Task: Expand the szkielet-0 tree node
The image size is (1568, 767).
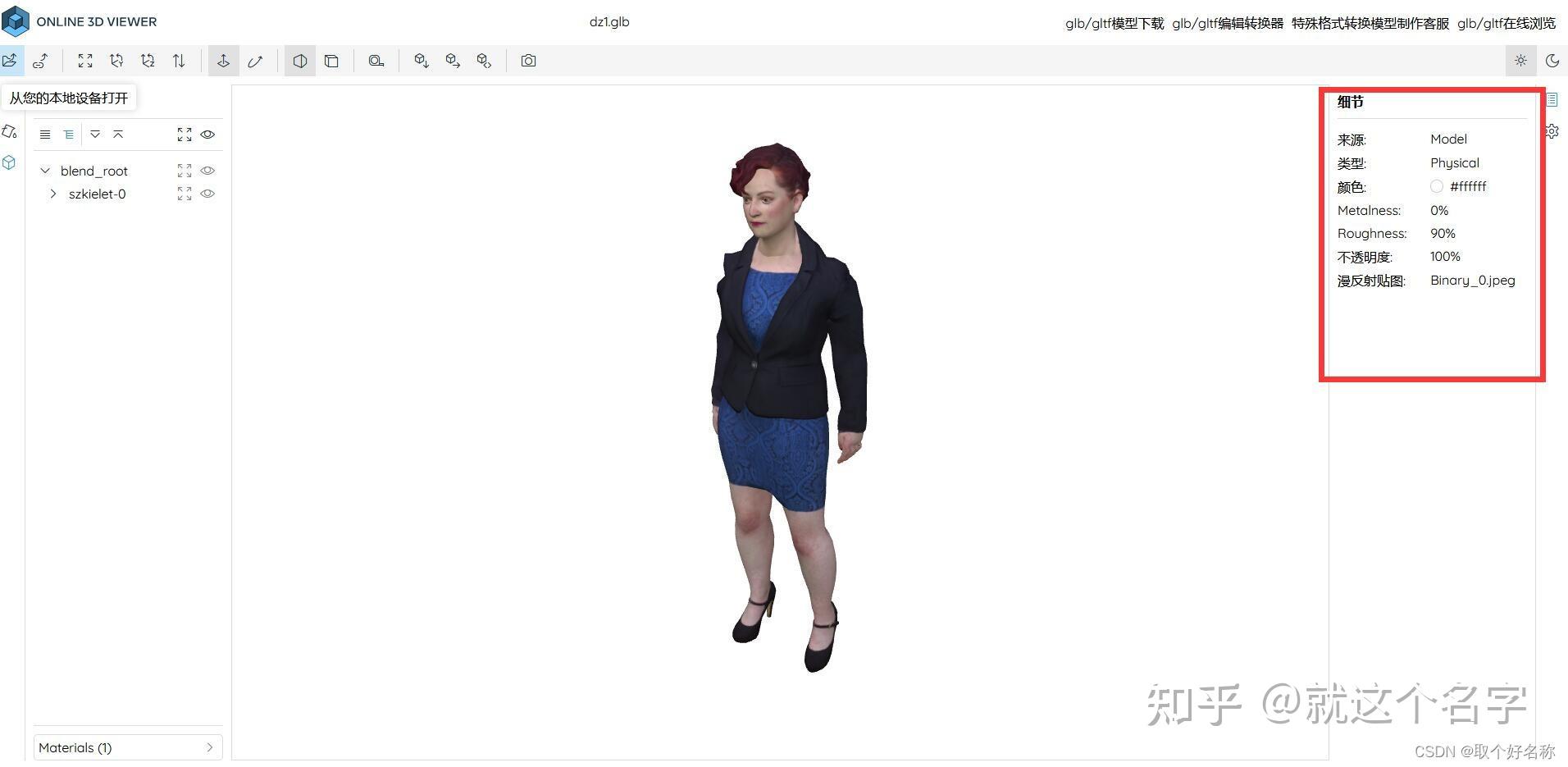Action: pos(53,194)
